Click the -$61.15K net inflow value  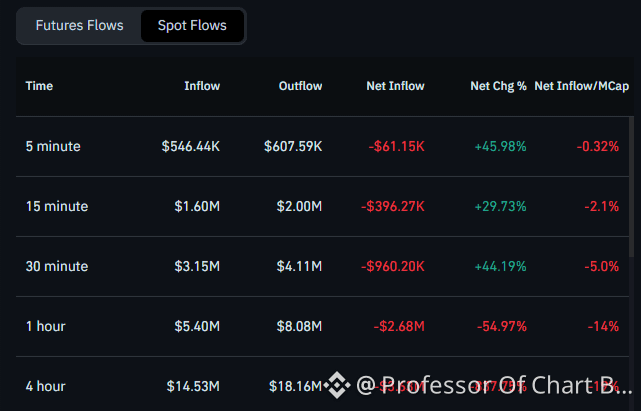pos(397,146)
